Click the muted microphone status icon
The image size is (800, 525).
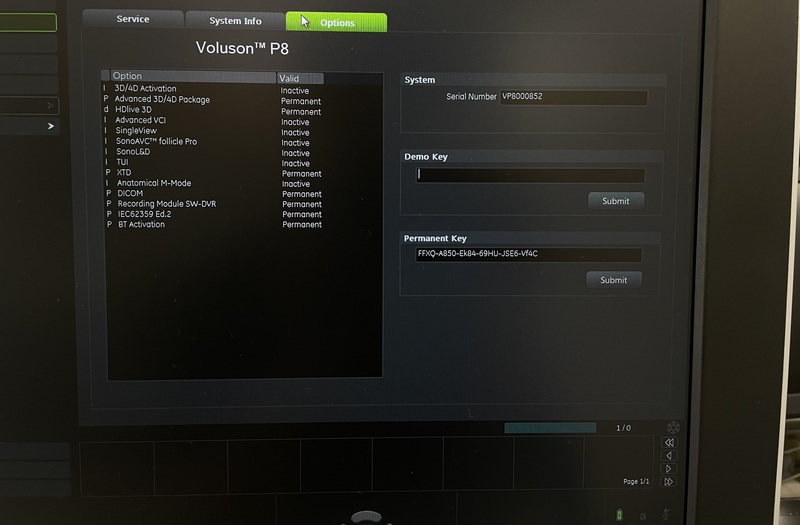(666, 514)
